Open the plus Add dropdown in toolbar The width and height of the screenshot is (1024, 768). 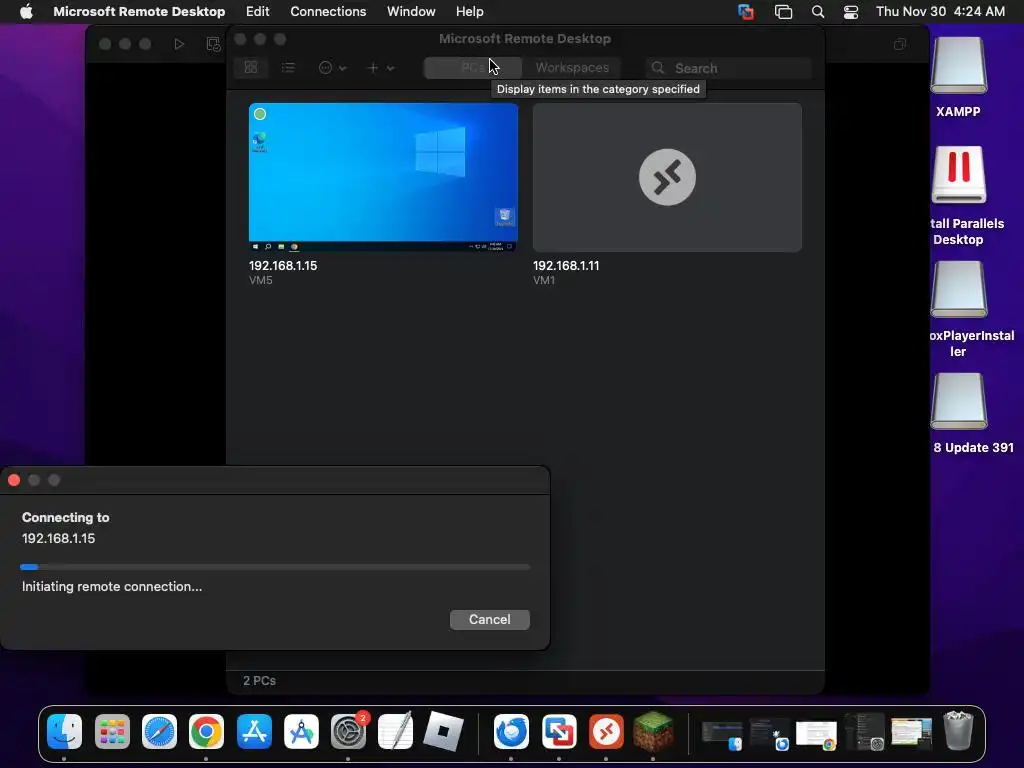coord(381,67)
